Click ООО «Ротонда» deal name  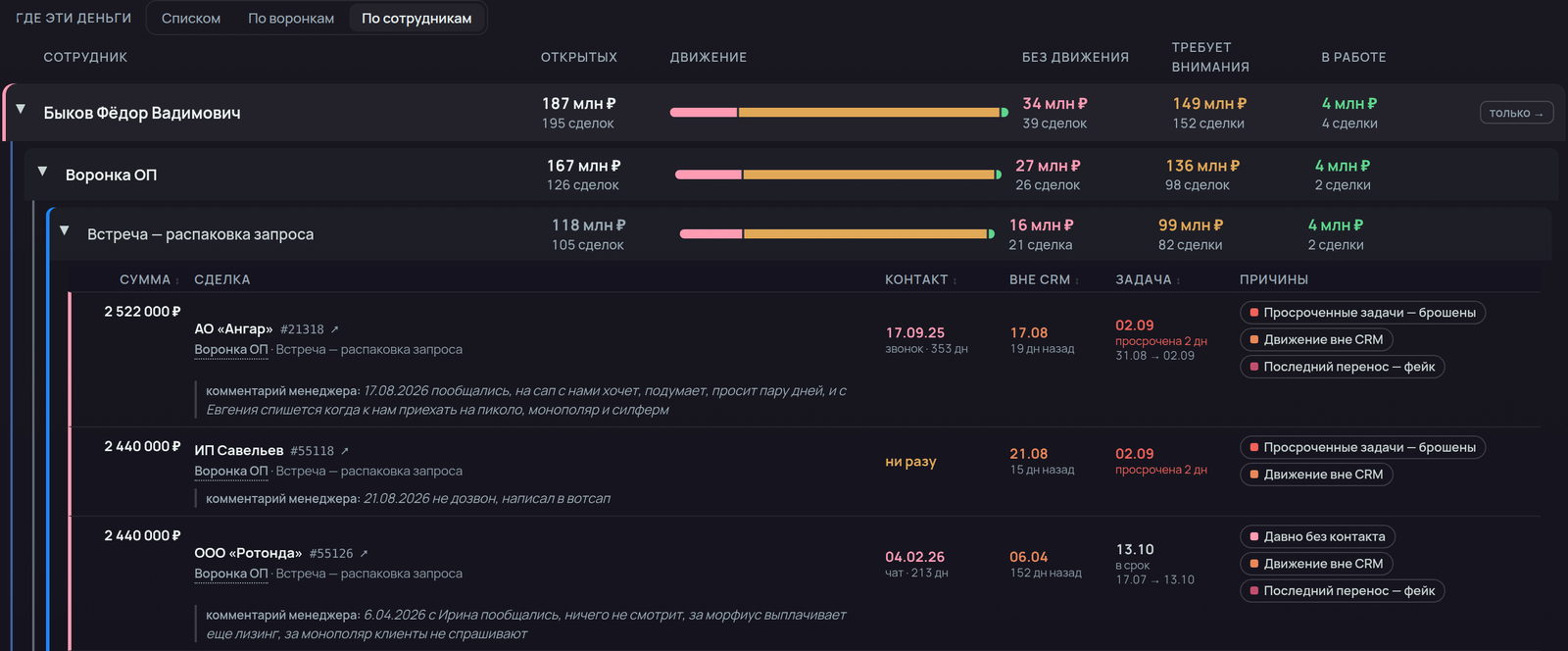click(x=248, y=554)
